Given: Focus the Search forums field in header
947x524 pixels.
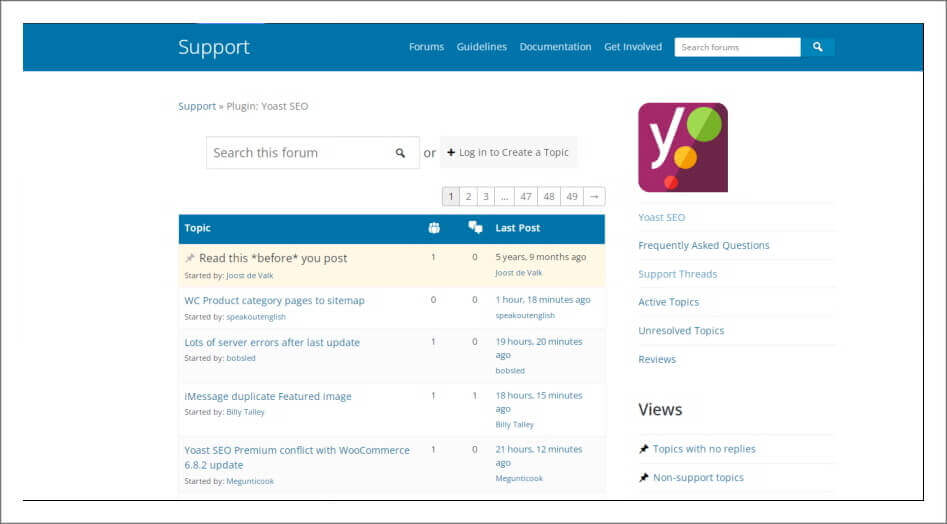Looking at the screenshot, I should click(x=737, y=47).
